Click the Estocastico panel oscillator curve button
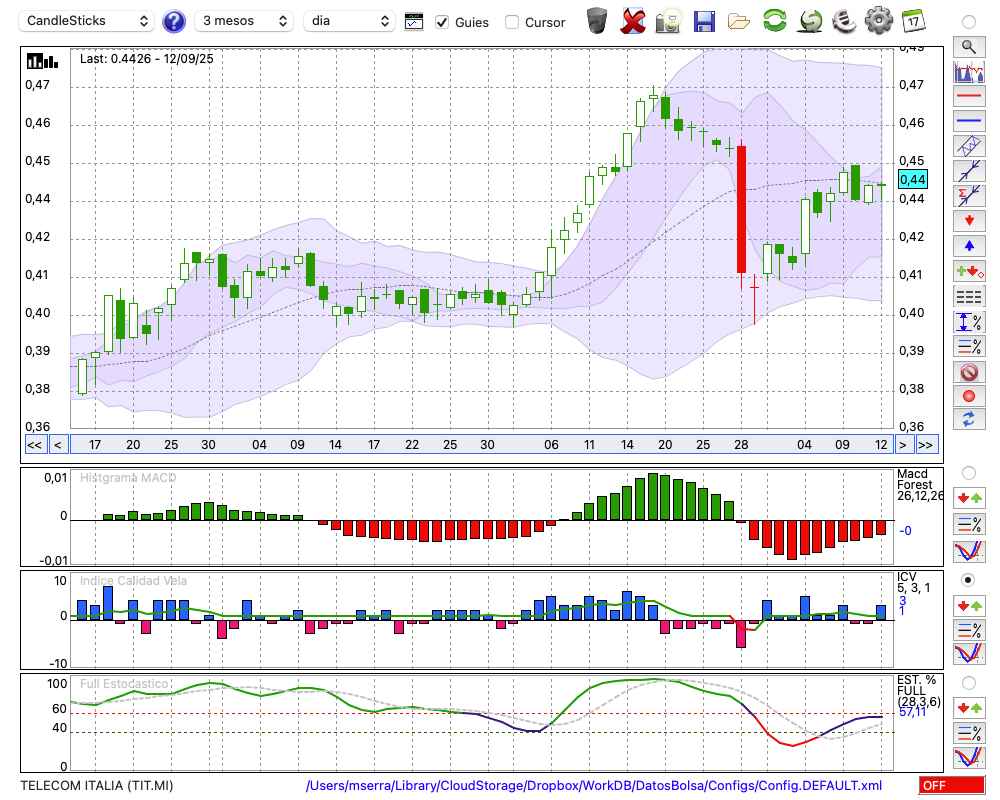Viewport: 1000px width, 800px height. 969,757
